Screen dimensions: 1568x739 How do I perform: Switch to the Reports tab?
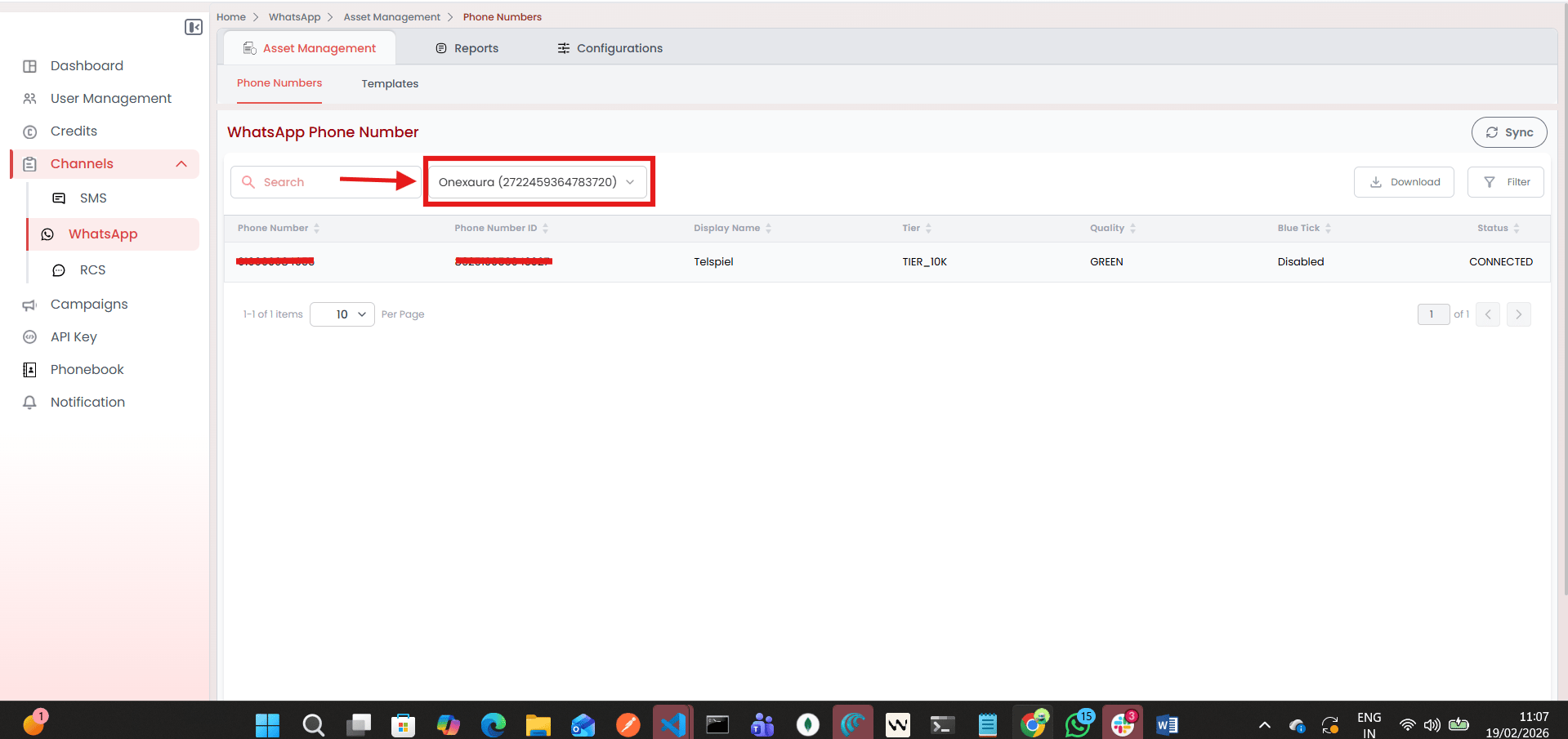pos(467,48)
